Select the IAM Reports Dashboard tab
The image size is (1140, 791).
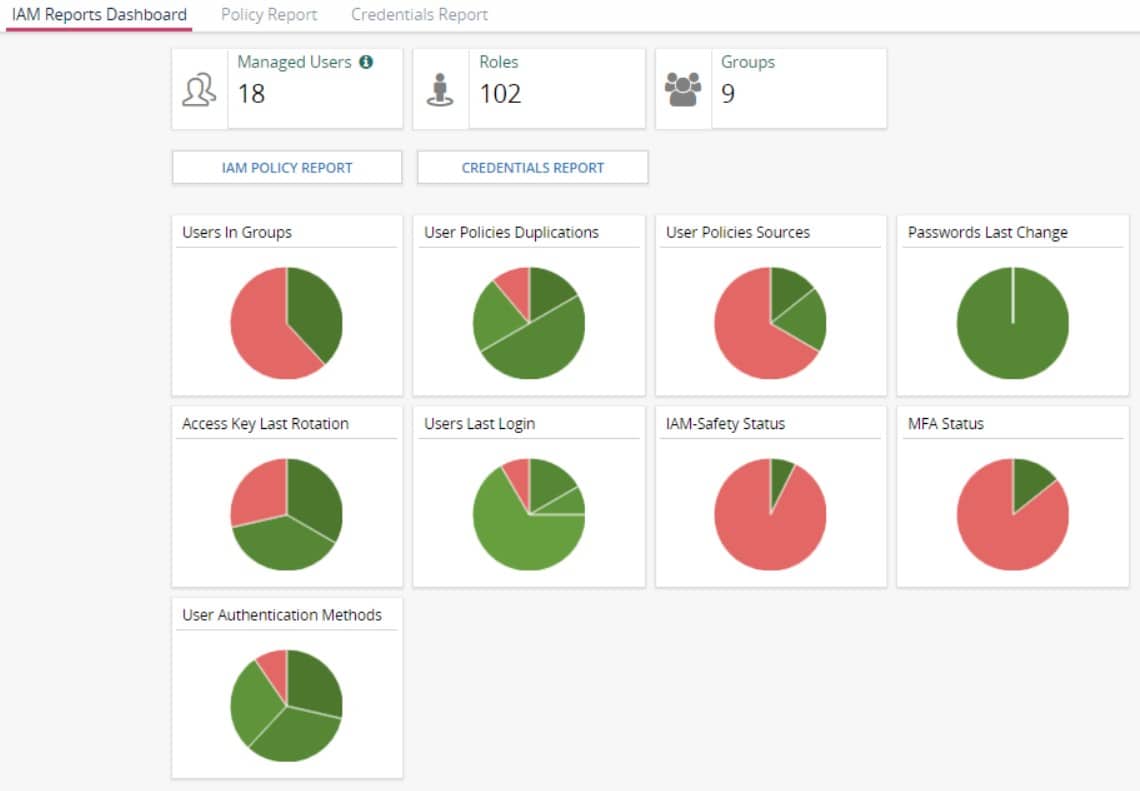point(99,15)
